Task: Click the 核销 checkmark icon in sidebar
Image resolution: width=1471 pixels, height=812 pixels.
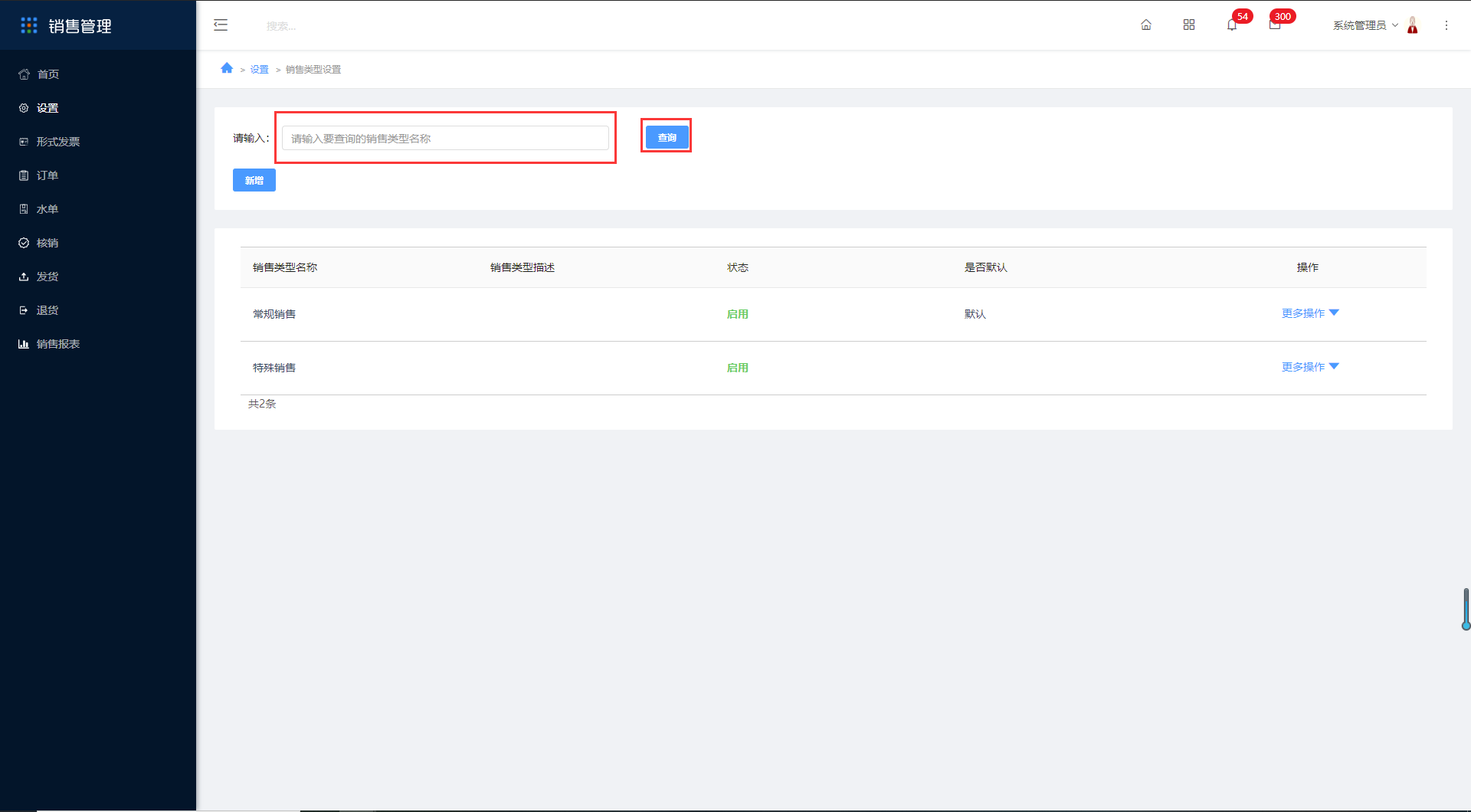Action: pyautogui.click(x=24, y=243)
